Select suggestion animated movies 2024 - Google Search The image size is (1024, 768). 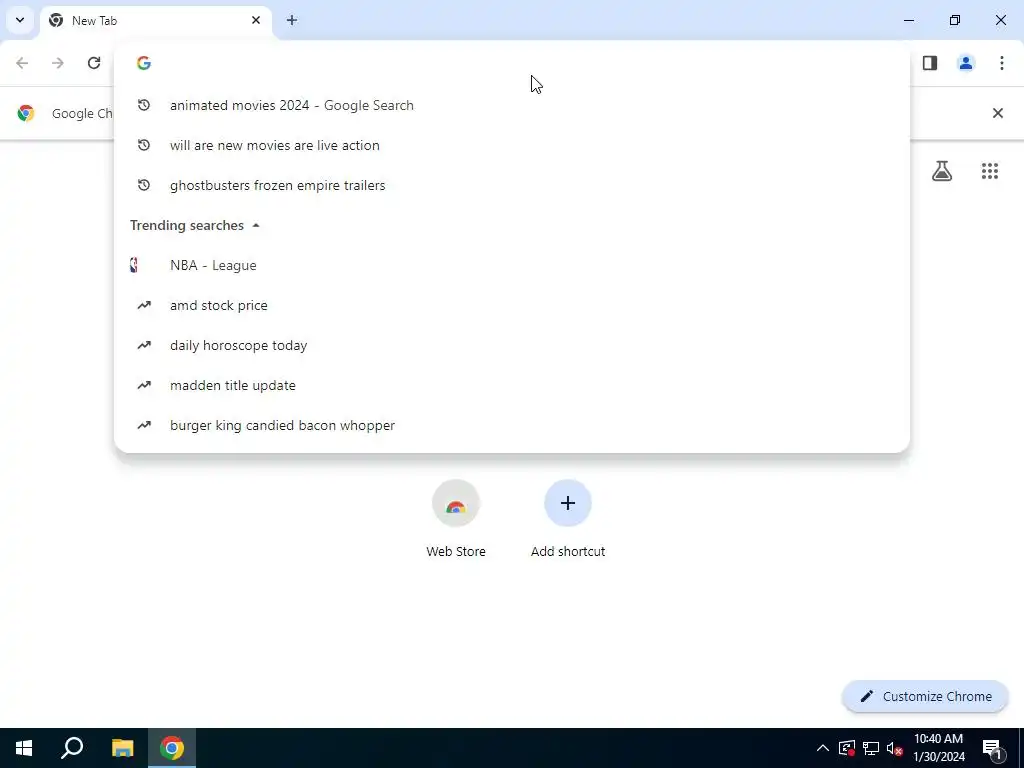click(x=512, y=105)
